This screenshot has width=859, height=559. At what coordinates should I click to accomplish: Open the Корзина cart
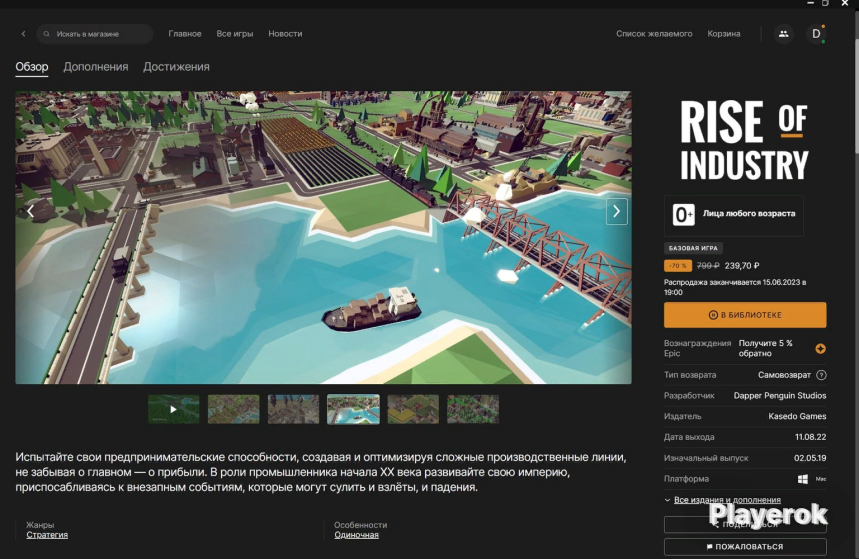723,34
